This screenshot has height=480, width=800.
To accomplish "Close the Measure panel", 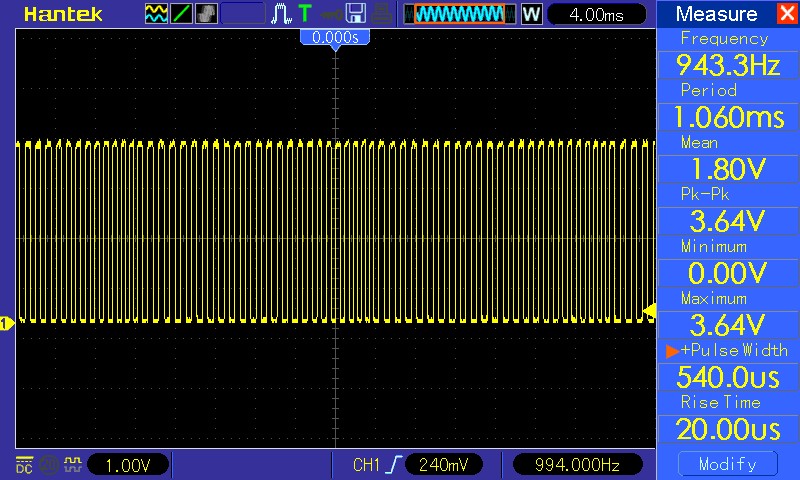I will (x=787, y=14).
